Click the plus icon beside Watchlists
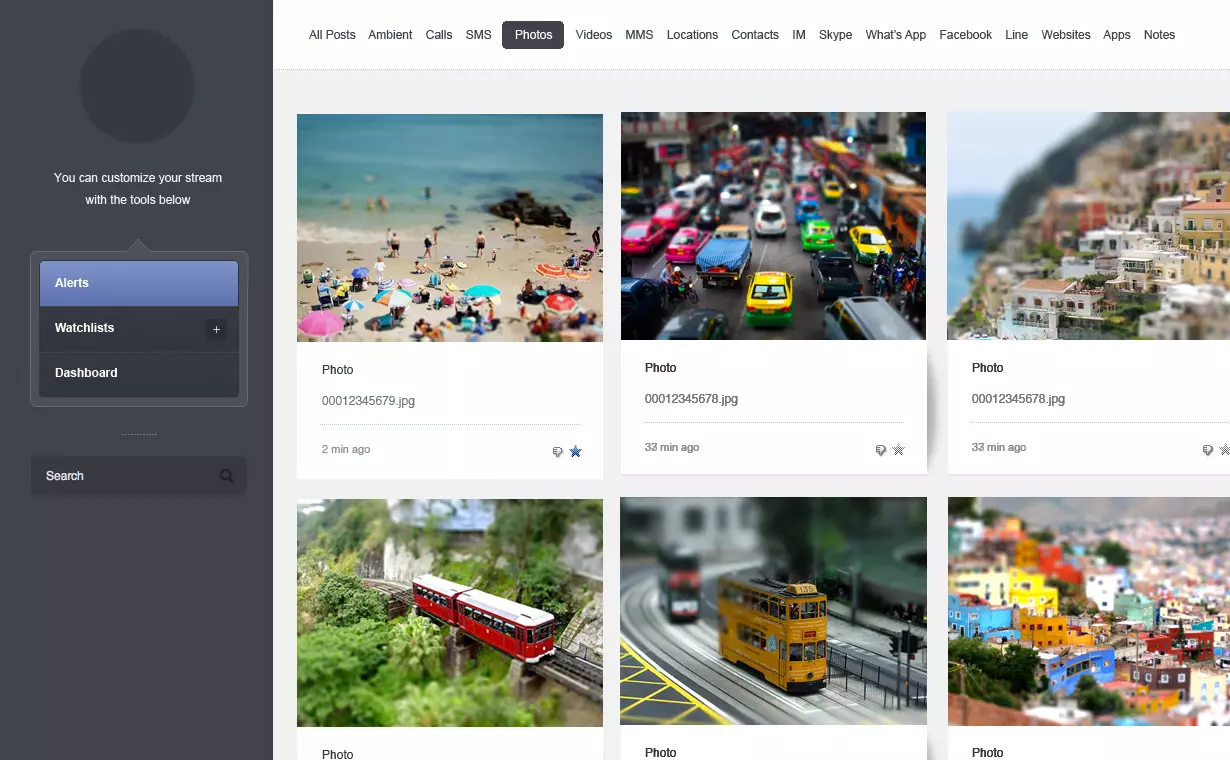1230x760 pixels. 216,329
